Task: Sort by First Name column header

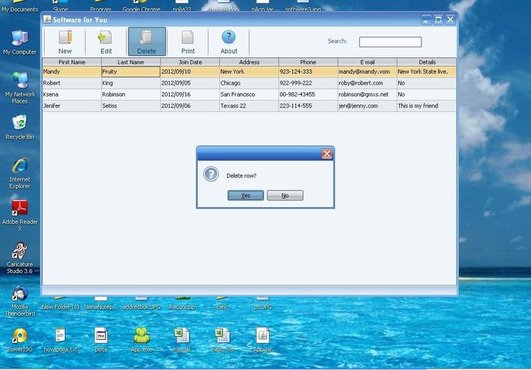Action: [72, 62]
